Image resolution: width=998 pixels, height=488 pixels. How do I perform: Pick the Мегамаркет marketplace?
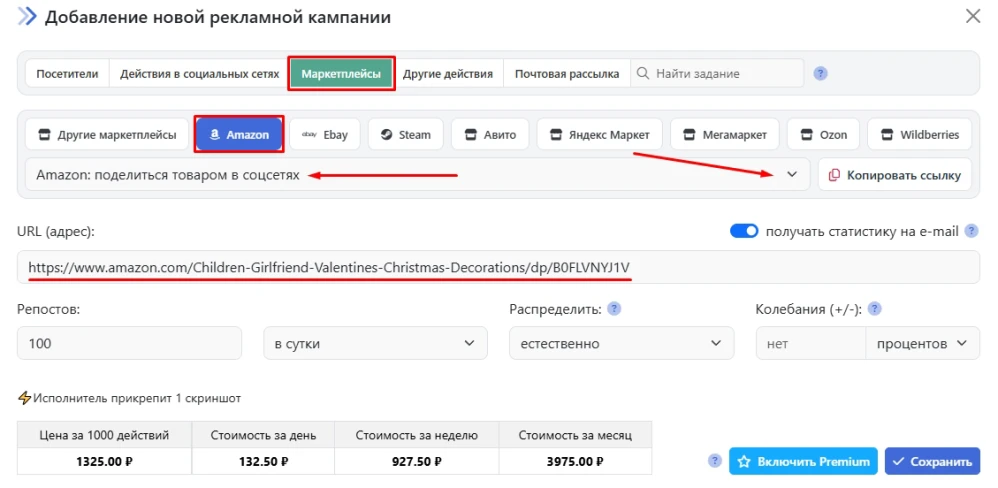[x=724, y=135]
